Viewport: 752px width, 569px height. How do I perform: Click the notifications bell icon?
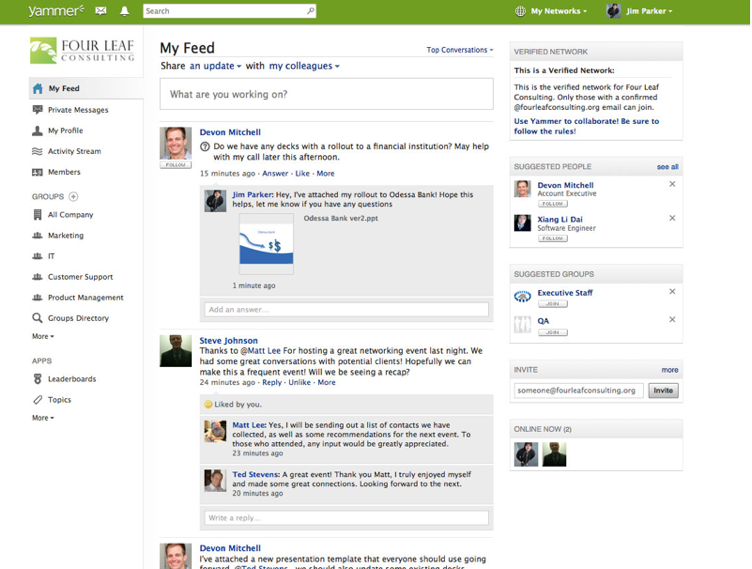click(125, 11)
